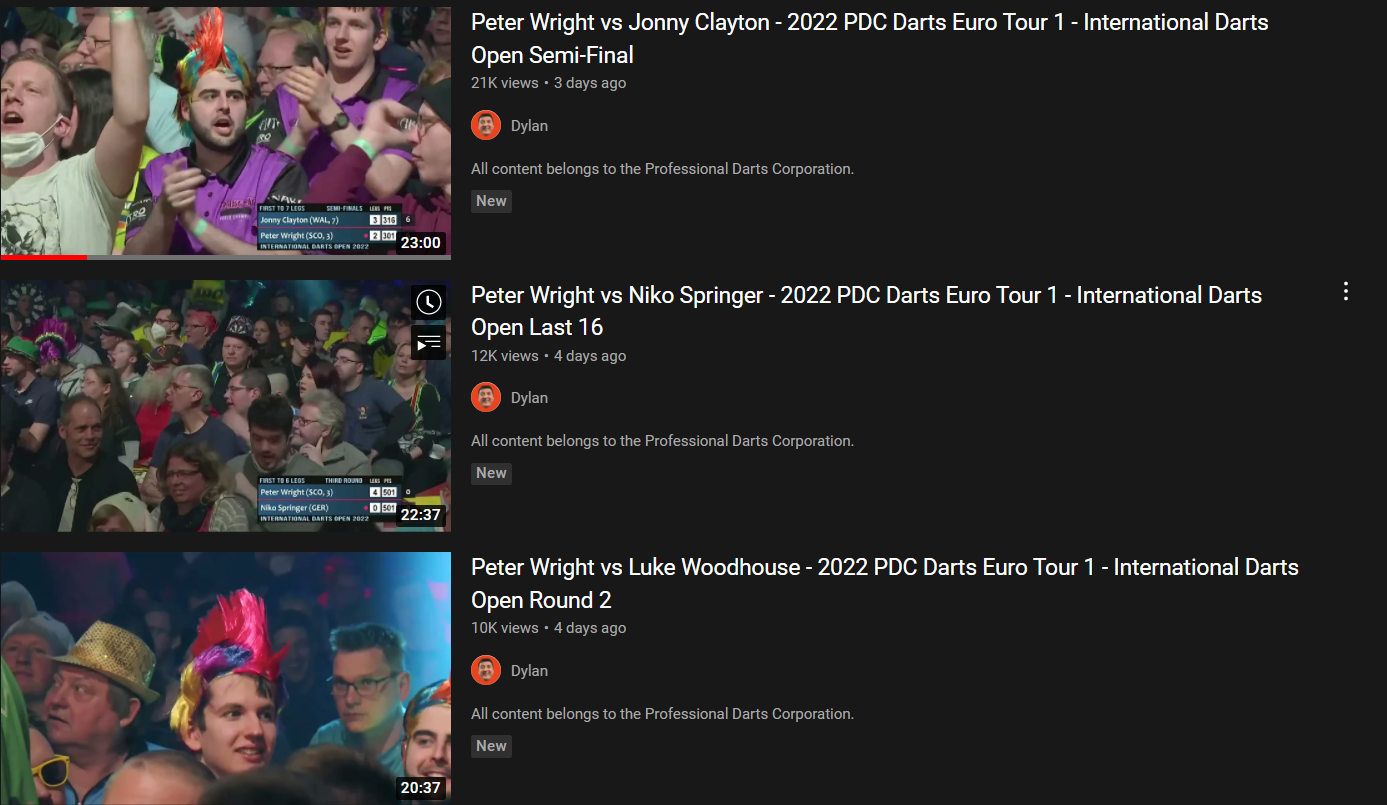This screenshot has width=1387, height=805.
Task: Open Peter Wright vs Jonny Clayton video title
Action: click(870, 38)
